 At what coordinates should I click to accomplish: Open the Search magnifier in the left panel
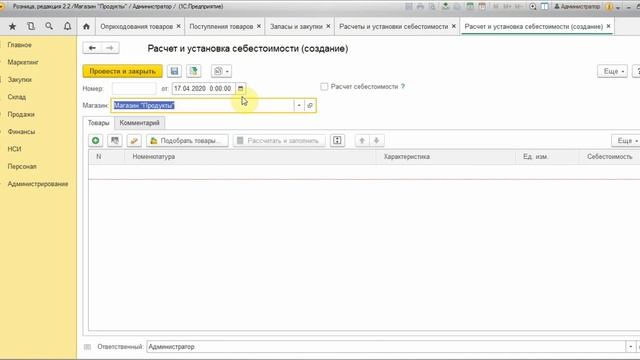[x=49, y=27]
